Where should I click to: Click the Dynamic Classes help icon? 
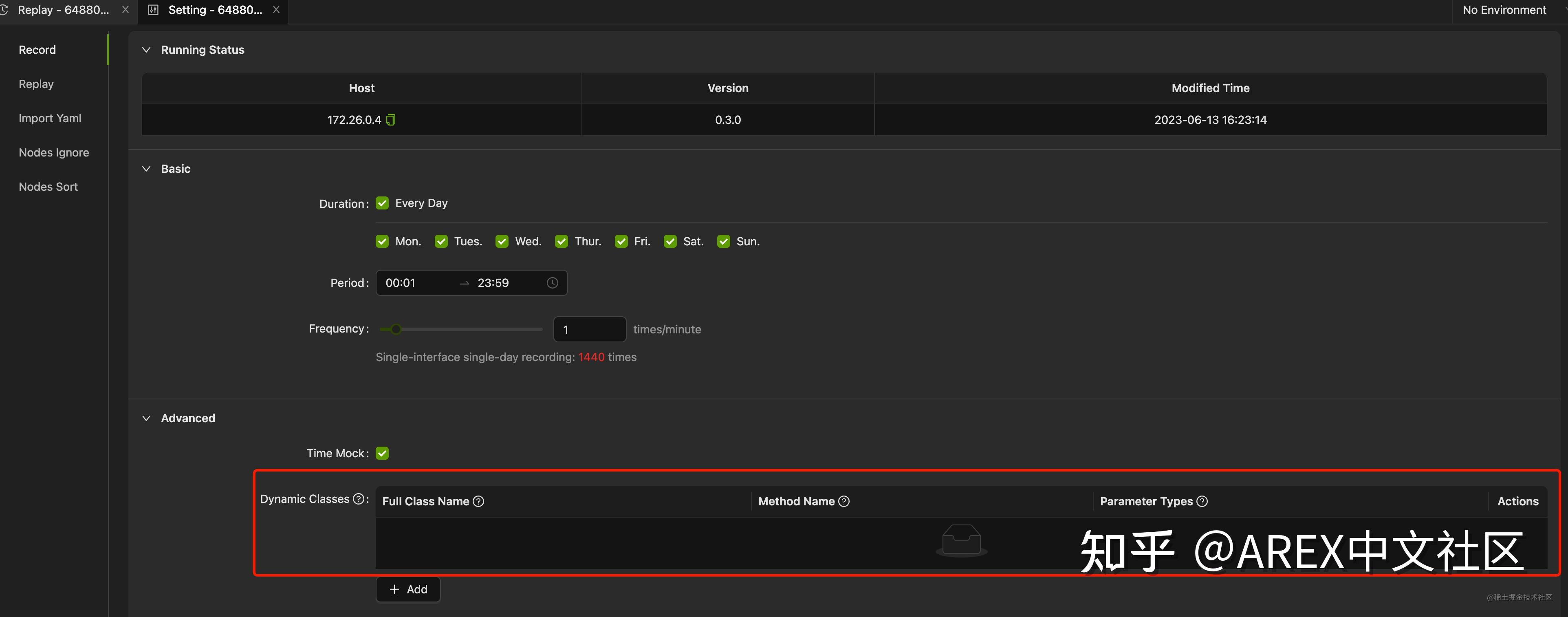359,499
